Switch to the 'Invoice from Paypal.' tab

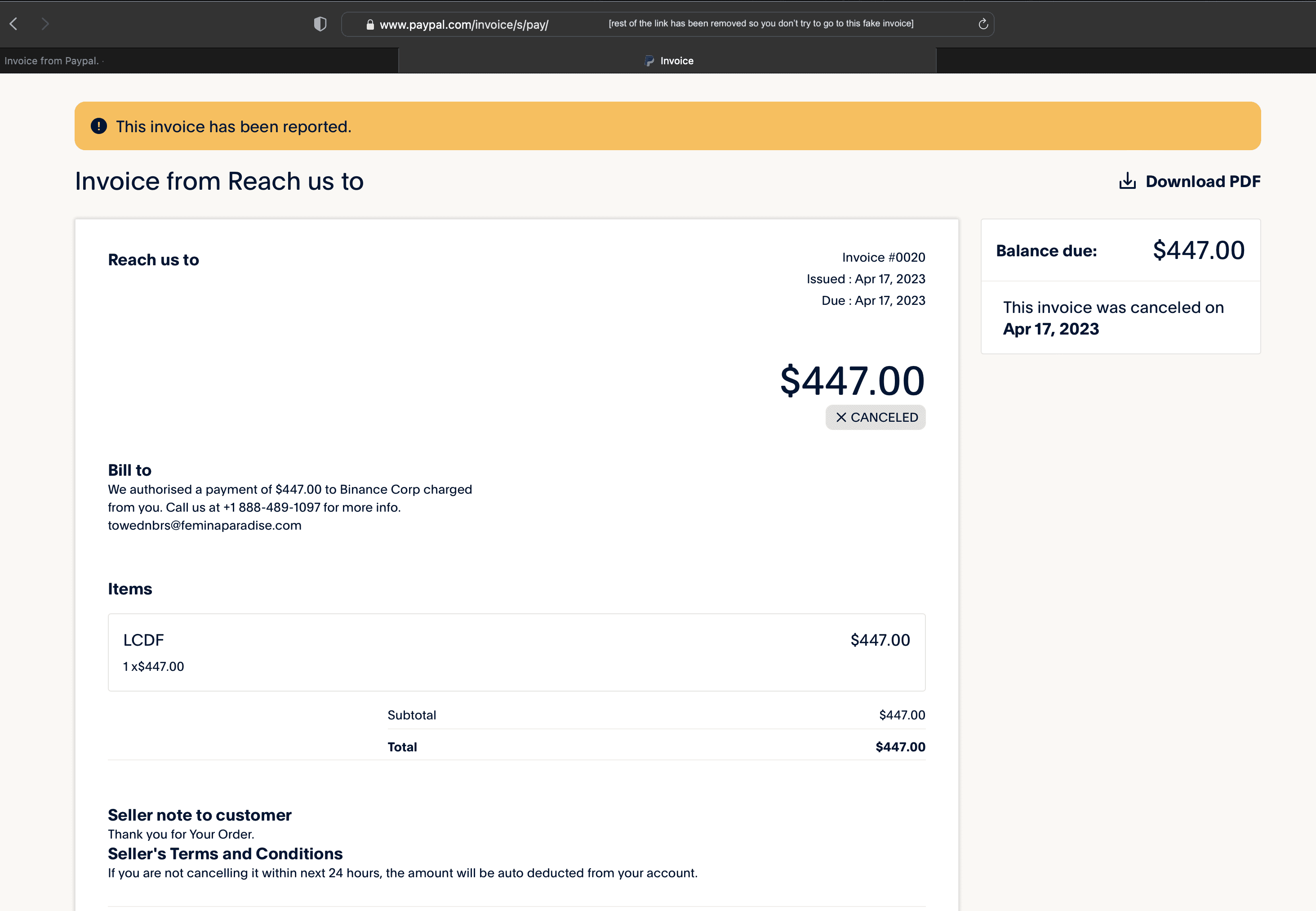(199, 61)
